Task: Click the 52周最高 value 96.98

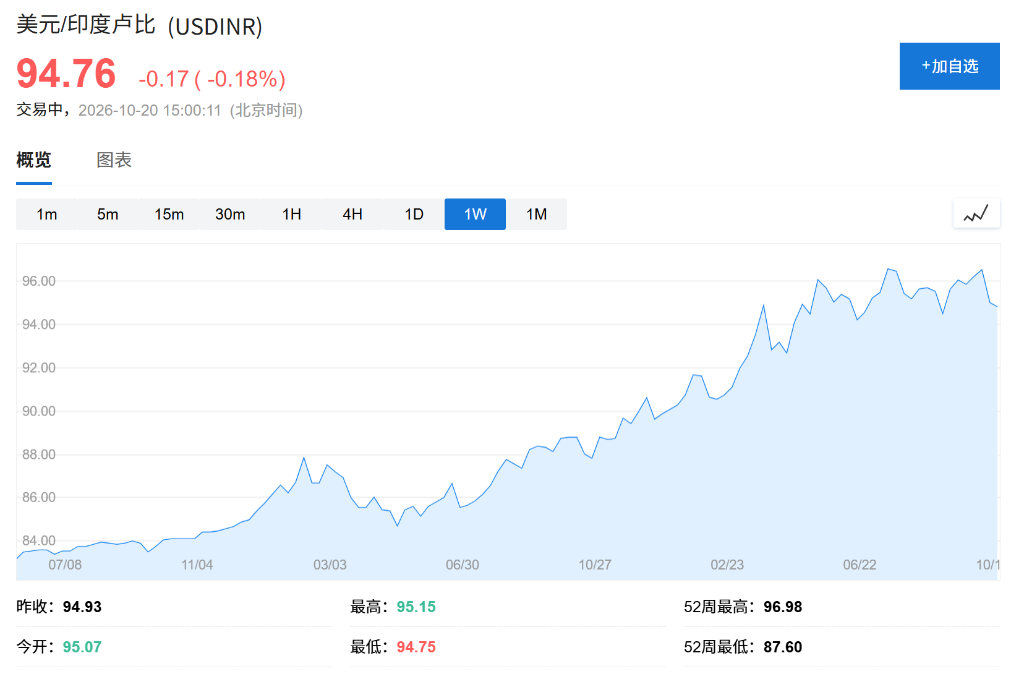Action: 782,607
